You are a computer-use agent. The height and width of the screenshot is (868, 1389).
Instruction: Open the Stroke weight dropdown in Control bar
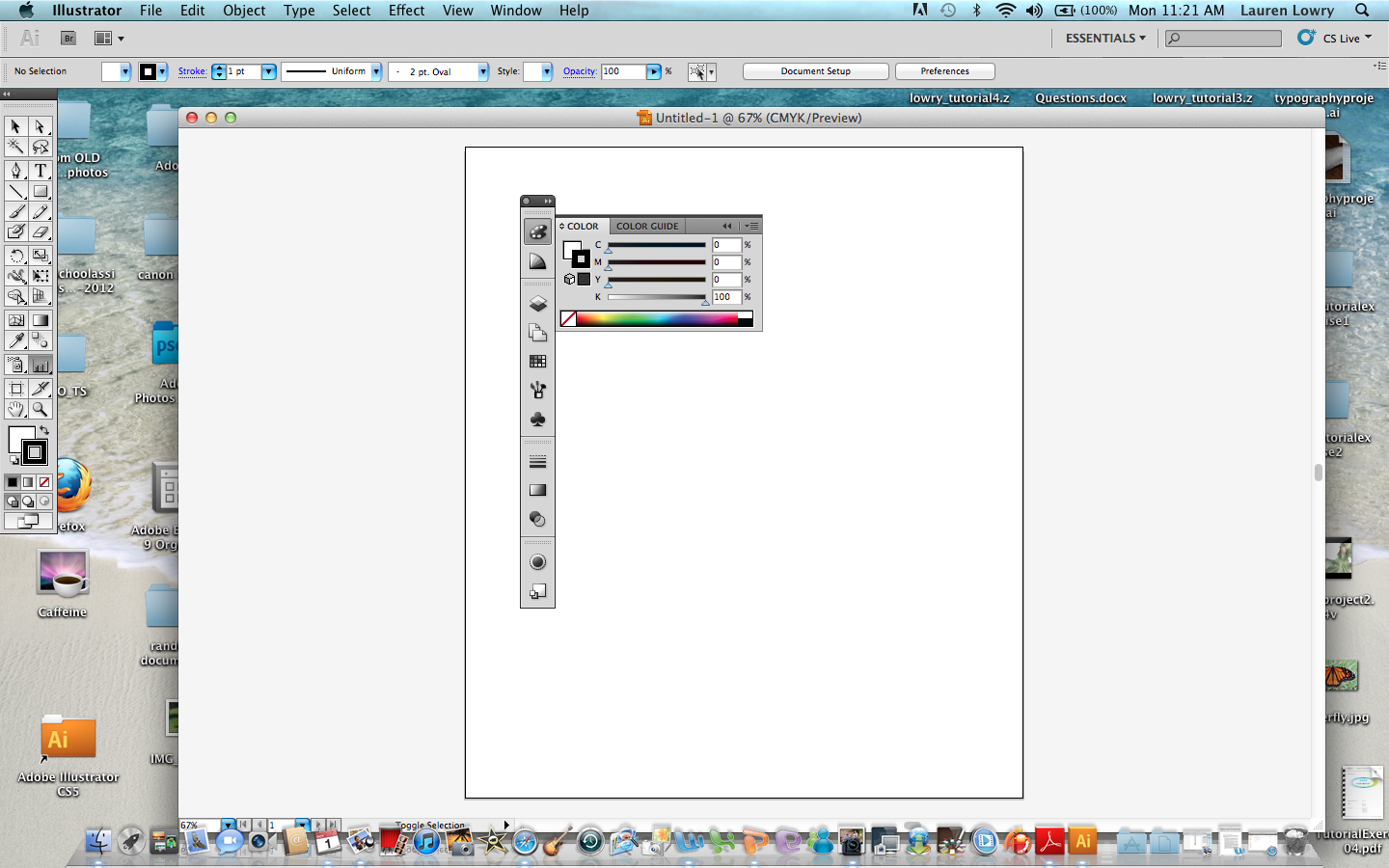268,71
